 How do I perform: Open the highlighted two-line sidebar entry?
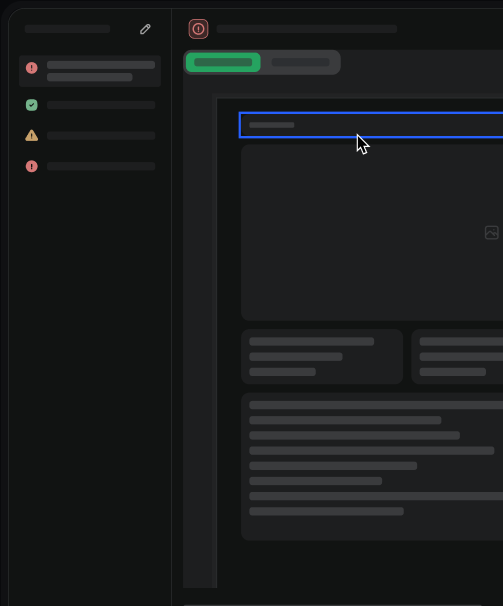90,71
